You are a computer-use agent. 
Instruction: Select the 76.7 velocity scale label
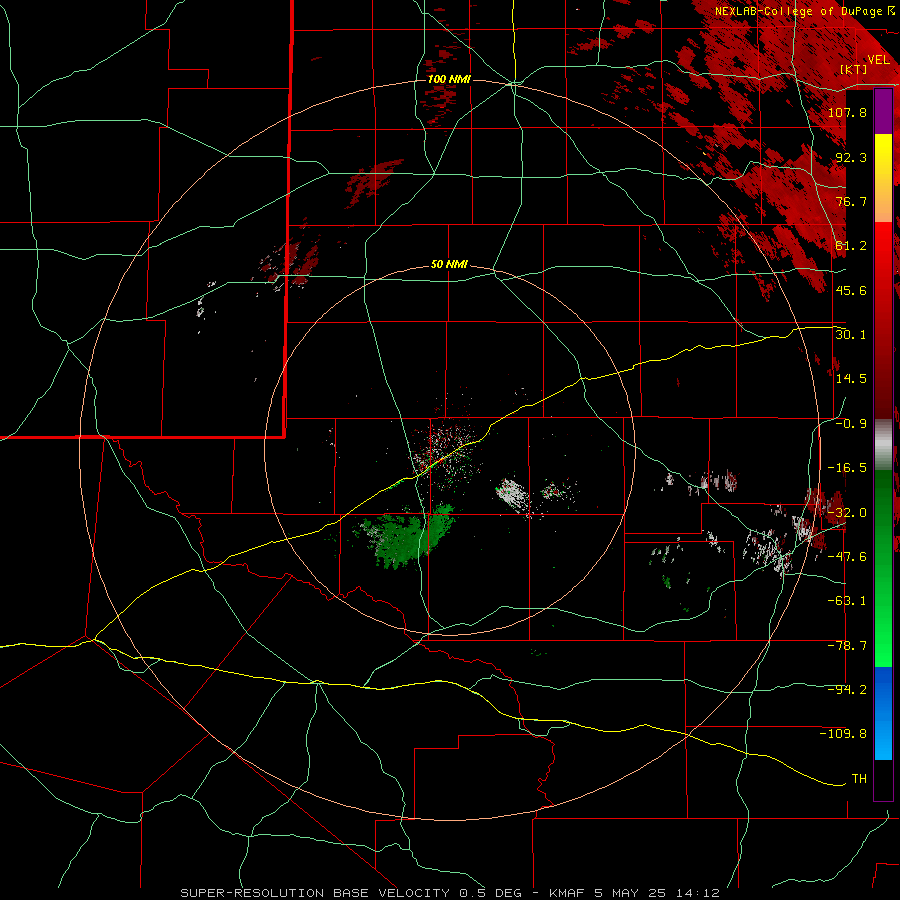pyautogui.click(x=851, y=201)
